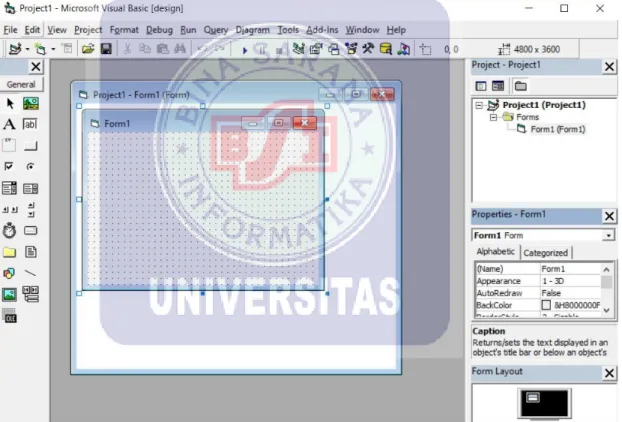Select the DirListBox folder tool
Image resolution: width=622 pixels, height=422 pixels.
9,252
